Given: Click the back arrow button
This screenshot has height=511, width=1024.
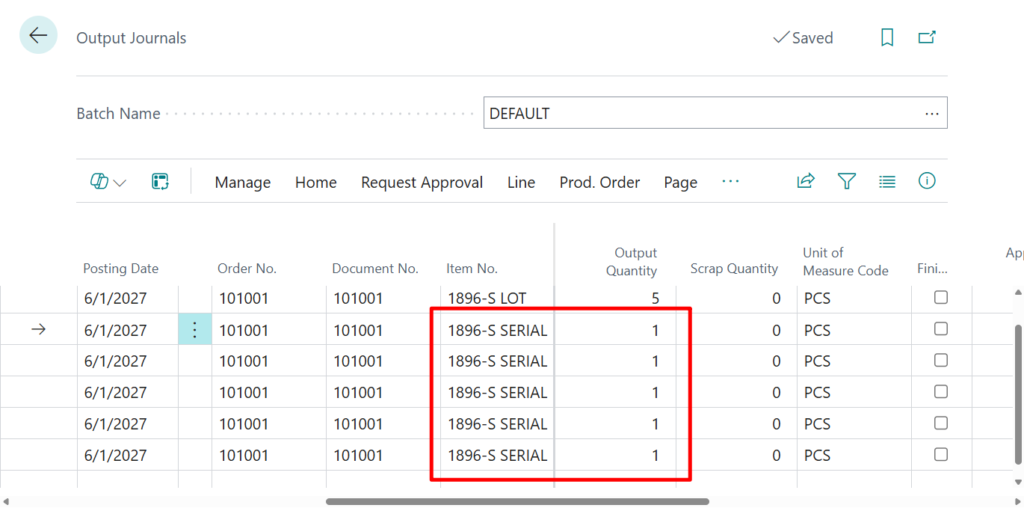Looking at the screenshot, I should 38,36.
